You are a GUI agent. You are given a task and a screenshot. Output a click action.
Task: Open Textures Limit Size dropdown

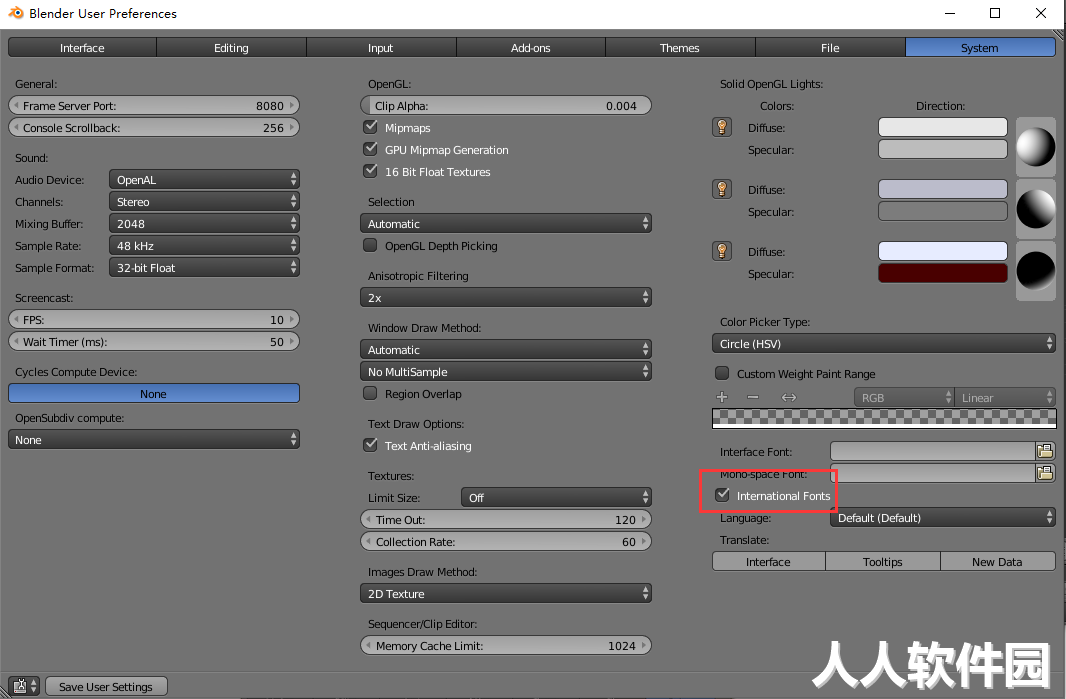click(x=556, y=497)
